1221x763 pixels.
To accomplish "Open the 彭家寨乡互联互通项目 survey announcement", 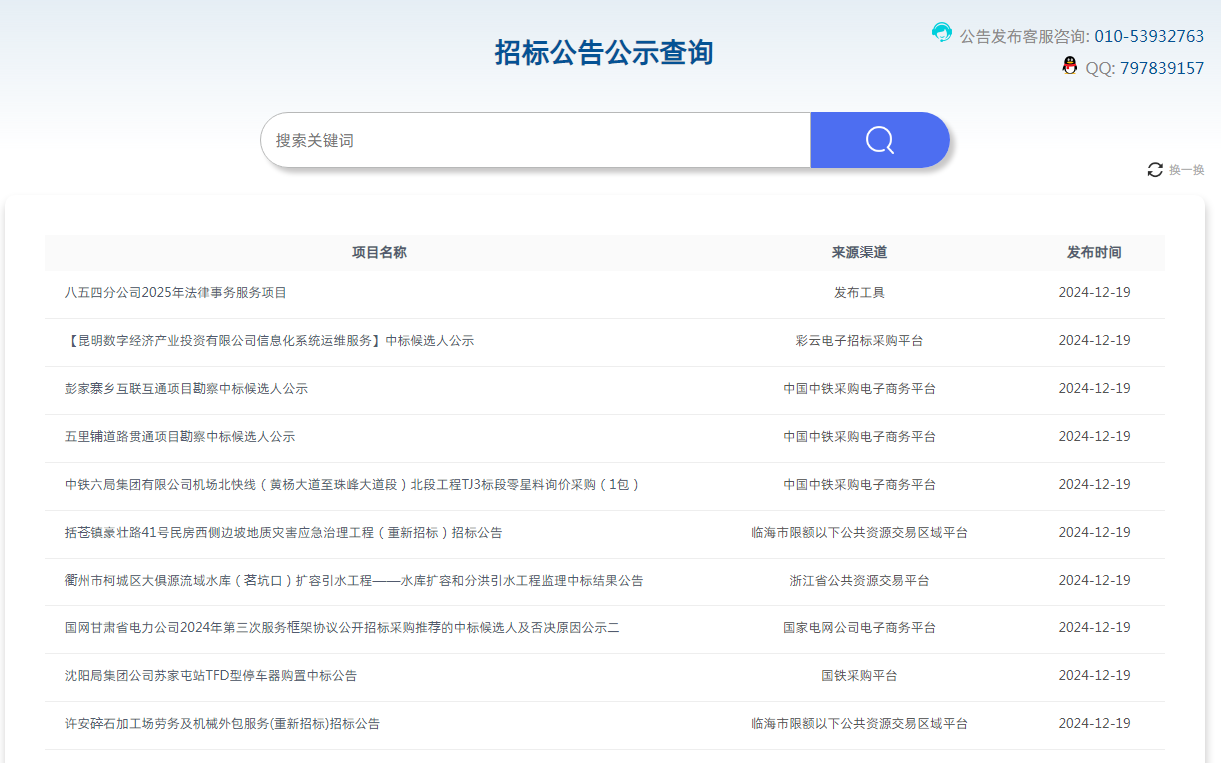I will [184, 388].
